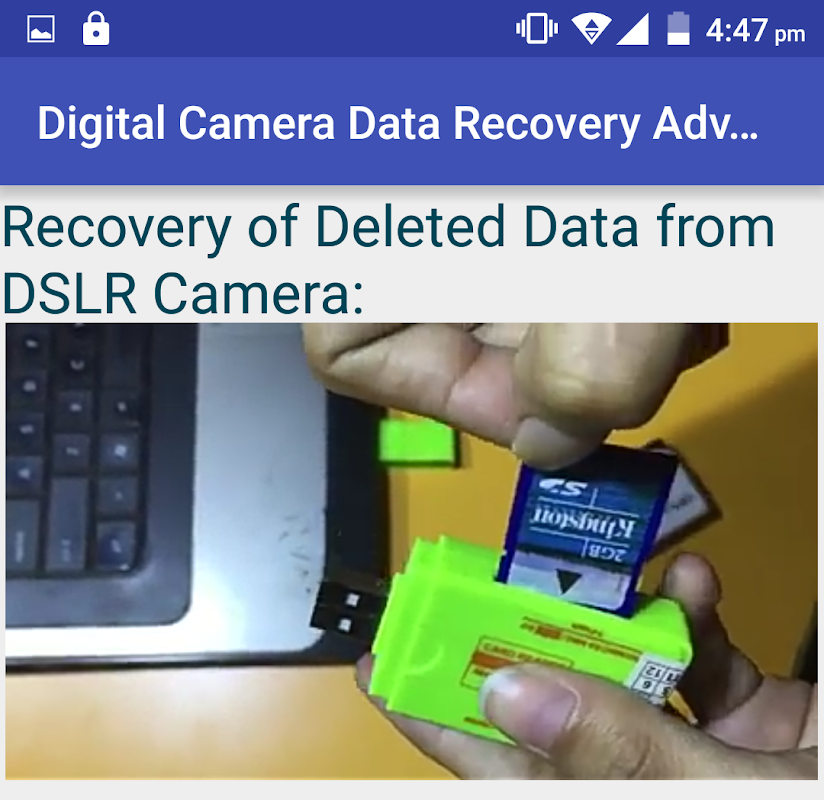824x800 pixels.
Task: Tap the Wi-Fi signal icon
Action: point(591,28)
